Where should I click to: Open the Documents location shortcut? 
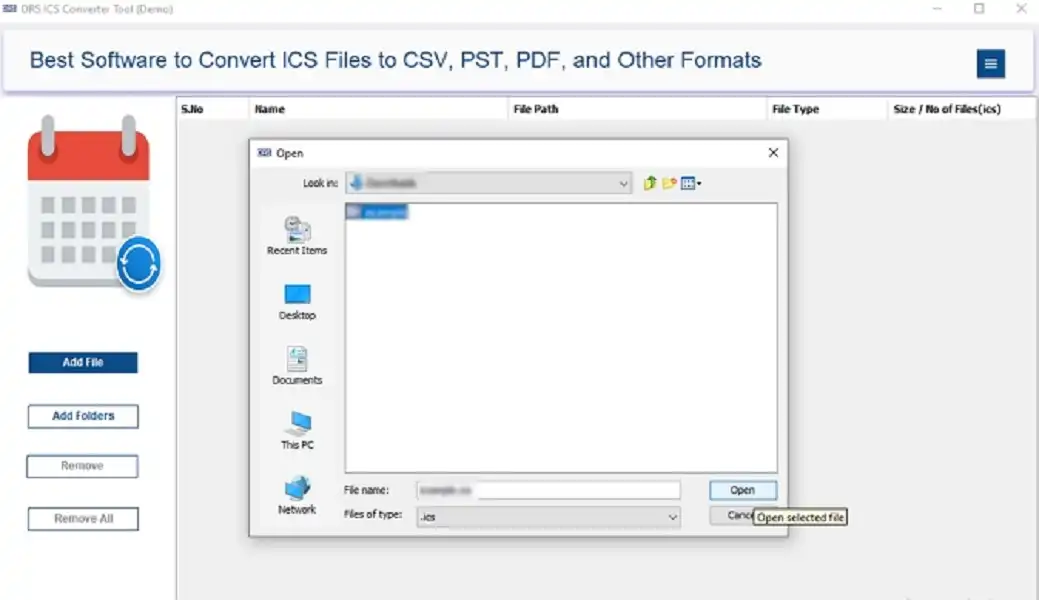297,365
